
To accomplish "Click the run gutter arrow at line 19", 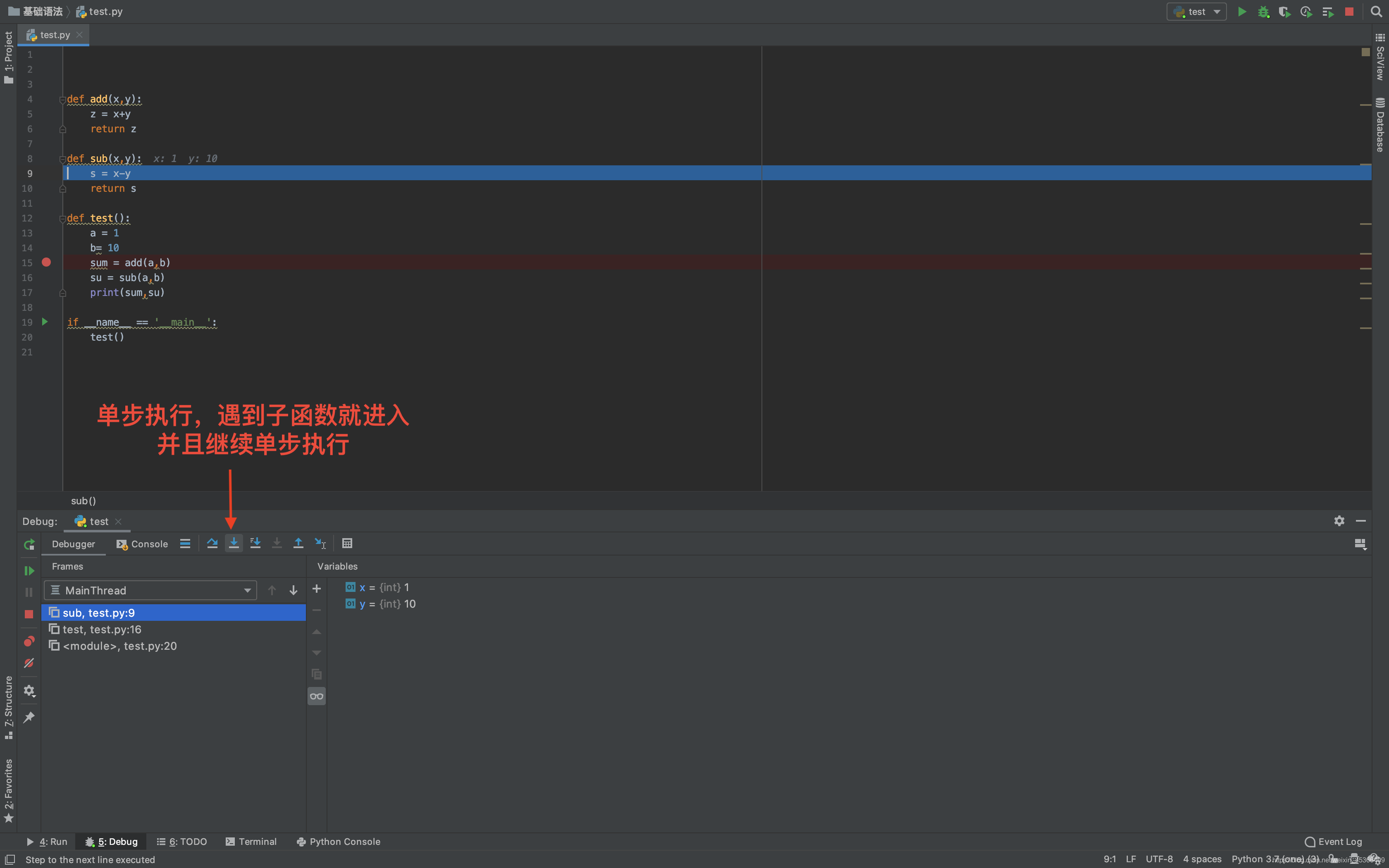I will (45, 322).
